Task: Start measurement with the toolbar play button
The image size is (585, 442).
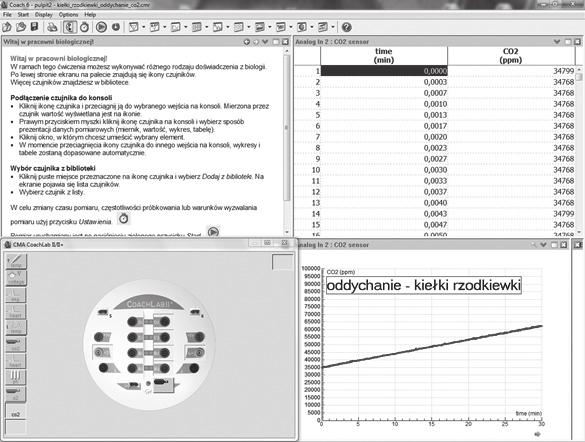Action: (101, 27)
